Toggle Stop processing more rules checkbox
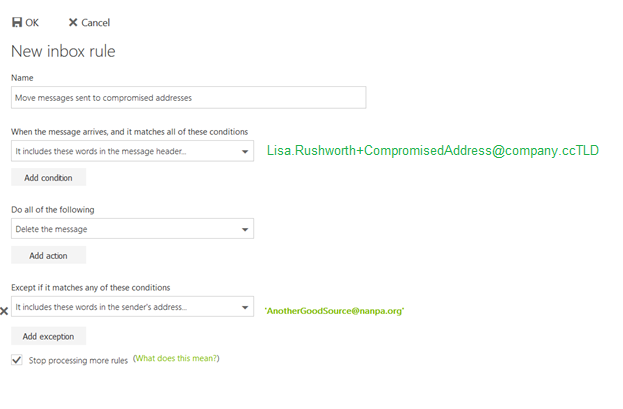The image size is (623, 409). [x=17, y=360]
